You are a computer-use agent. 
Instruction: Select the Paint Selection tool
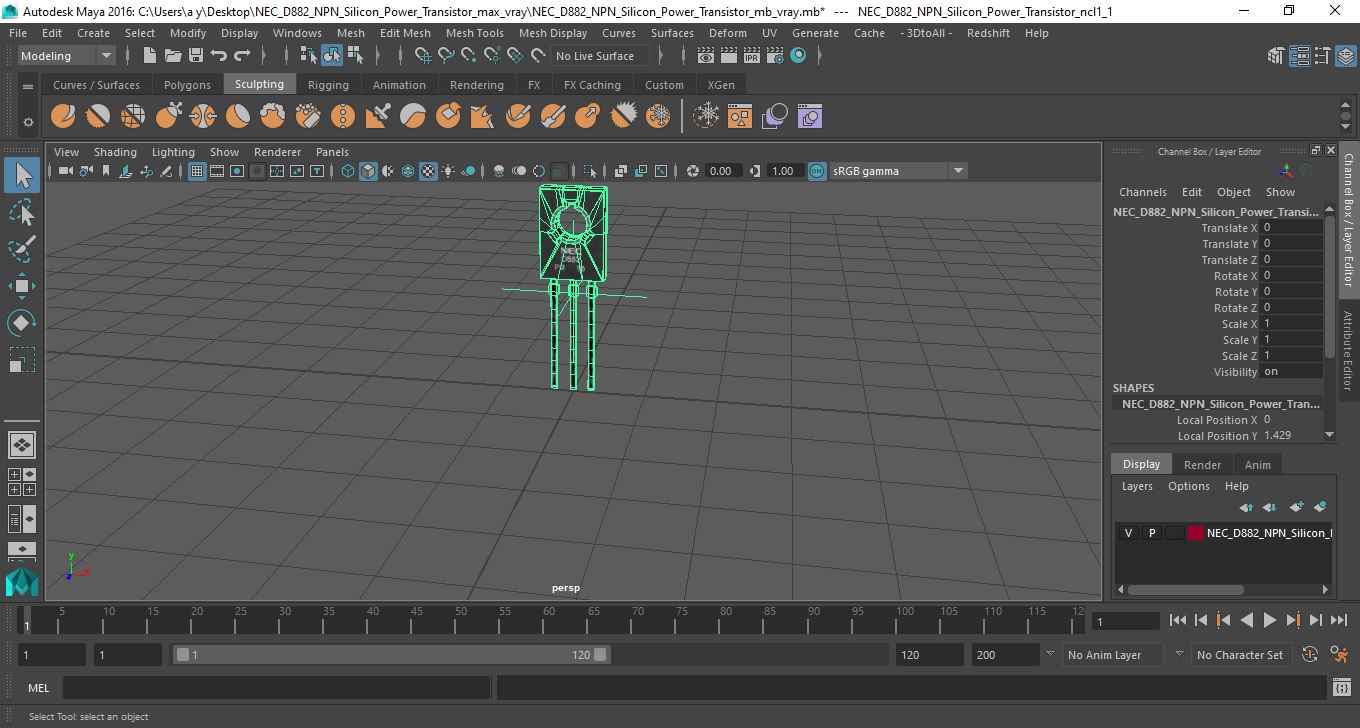pos(22,248)
